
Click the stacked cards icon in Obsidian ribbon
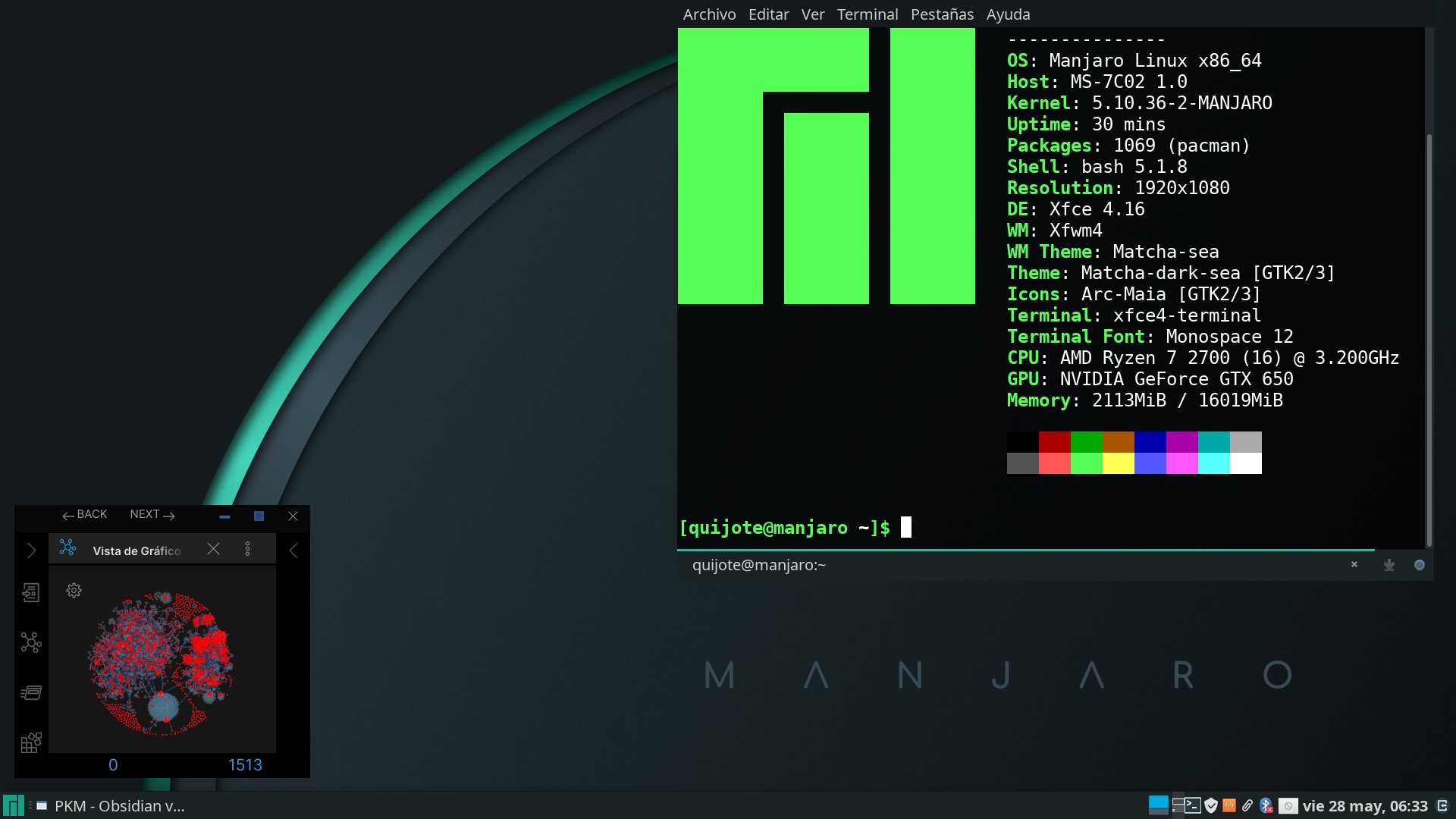(x=31, y=692)
